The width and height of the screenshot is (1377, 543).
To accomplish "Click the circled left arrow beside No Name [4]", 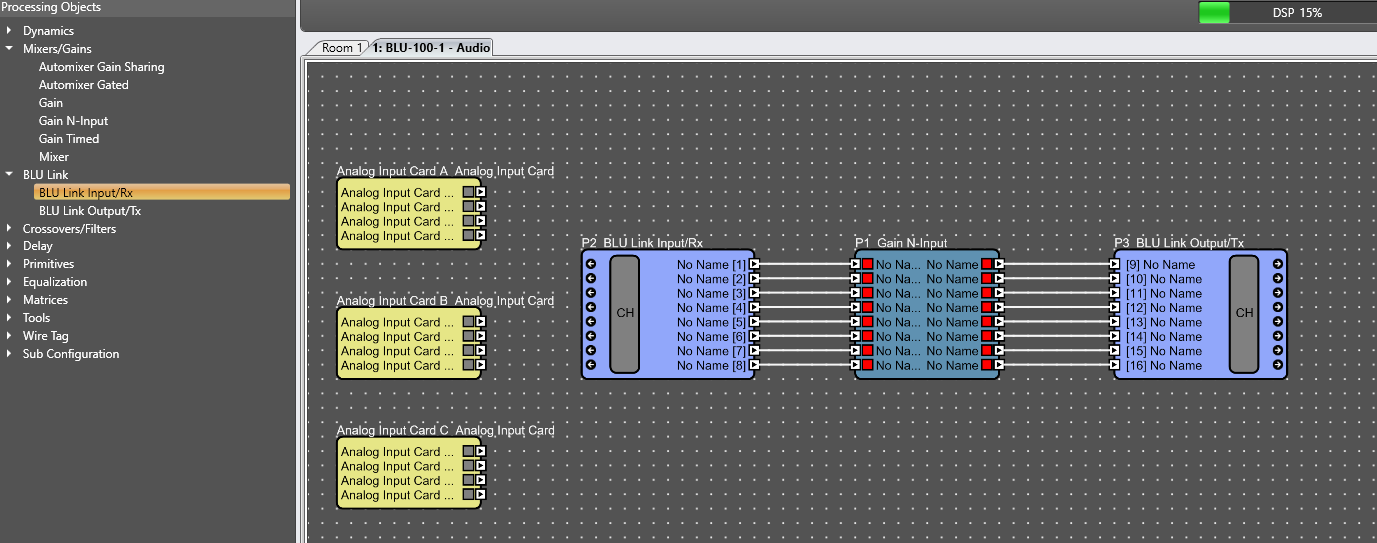I will point(591,308).
